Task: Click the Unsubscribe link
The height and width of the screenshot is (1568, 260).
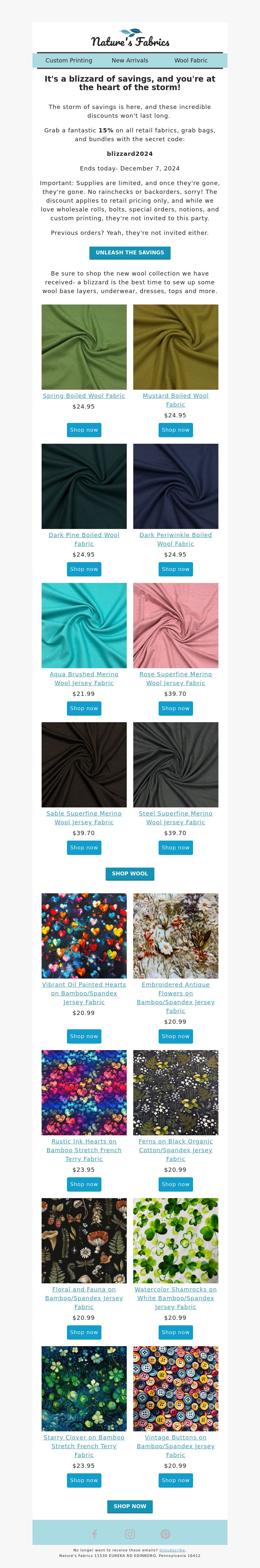Action: point(172,1550)
